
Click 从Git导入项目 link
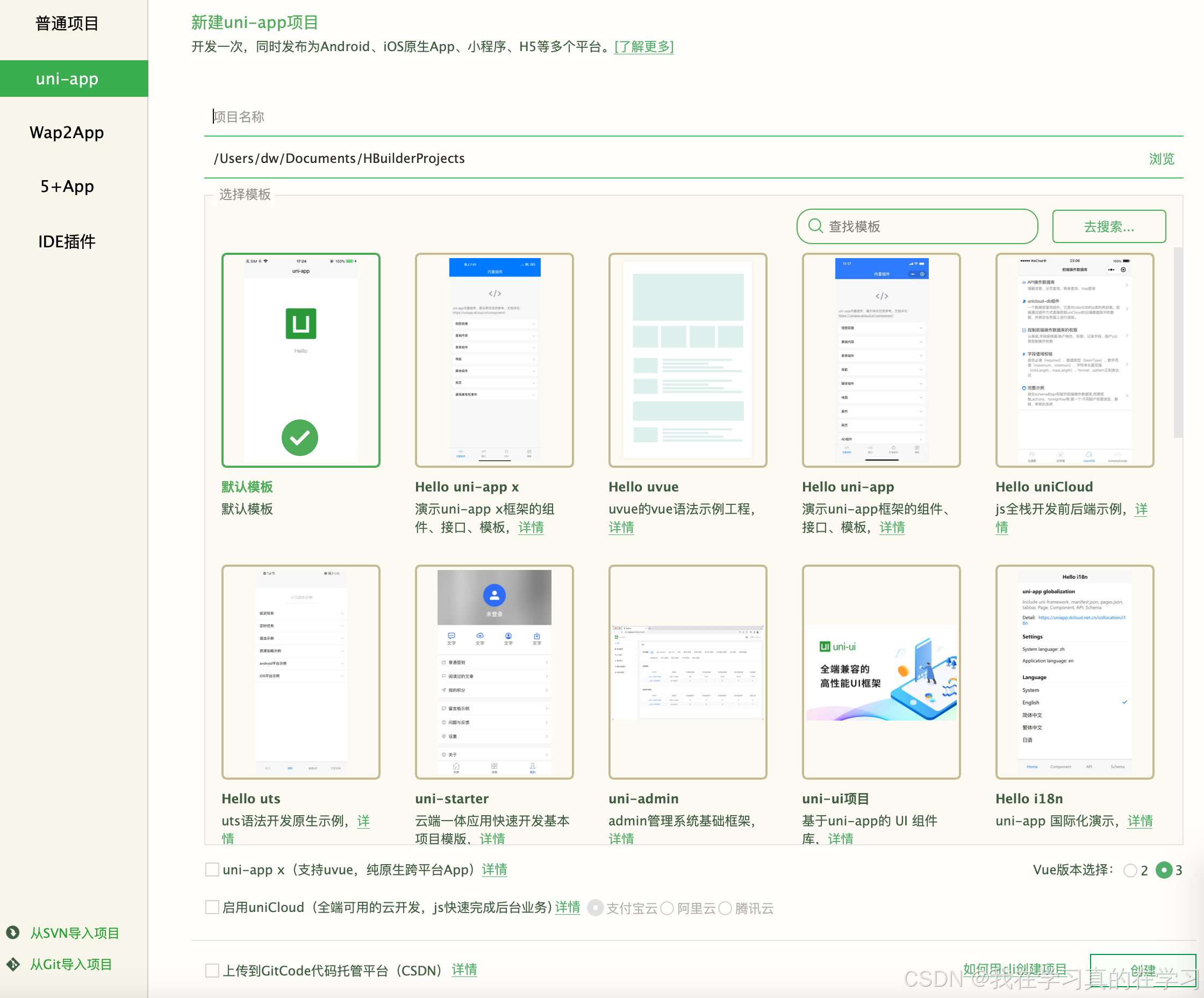(x=71, y=964)
